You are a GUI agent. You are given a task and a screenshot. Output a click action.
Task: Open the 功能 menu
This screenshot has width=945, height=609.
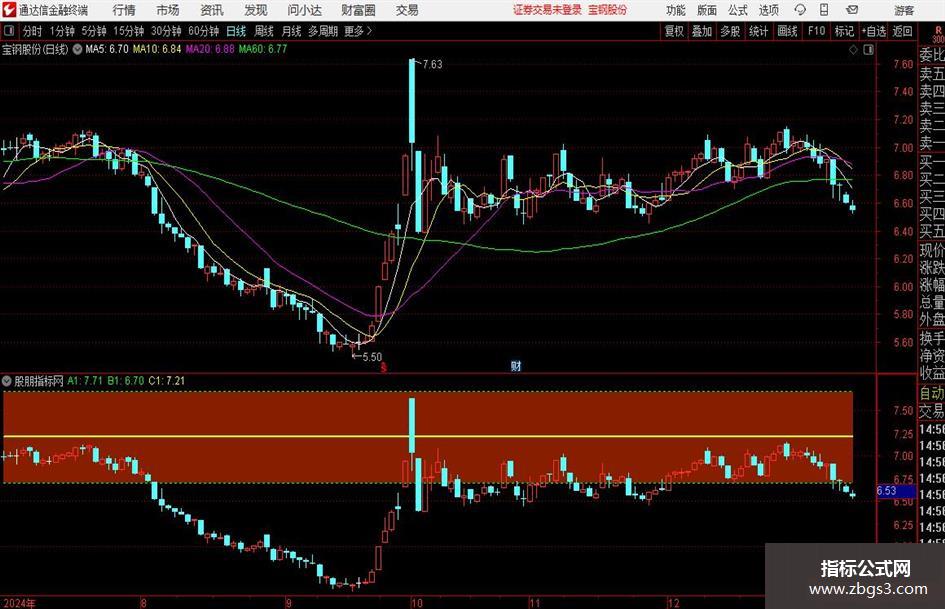(x=676, y=10)
